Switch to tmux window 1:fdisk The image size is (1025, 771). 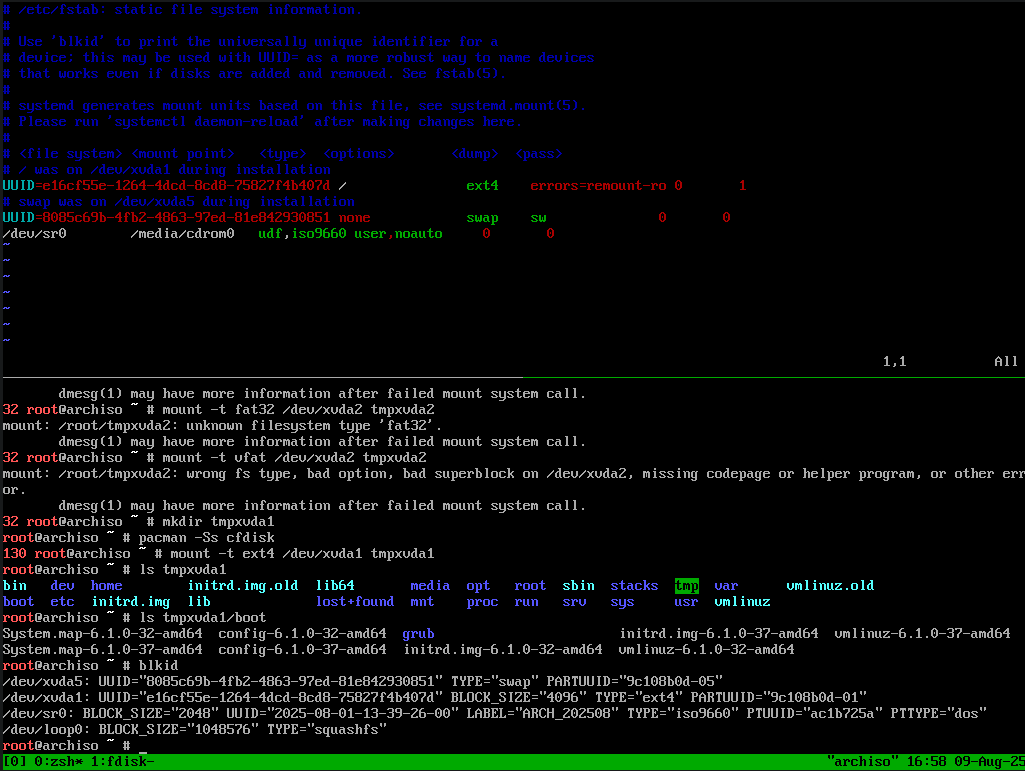[122, 762]
